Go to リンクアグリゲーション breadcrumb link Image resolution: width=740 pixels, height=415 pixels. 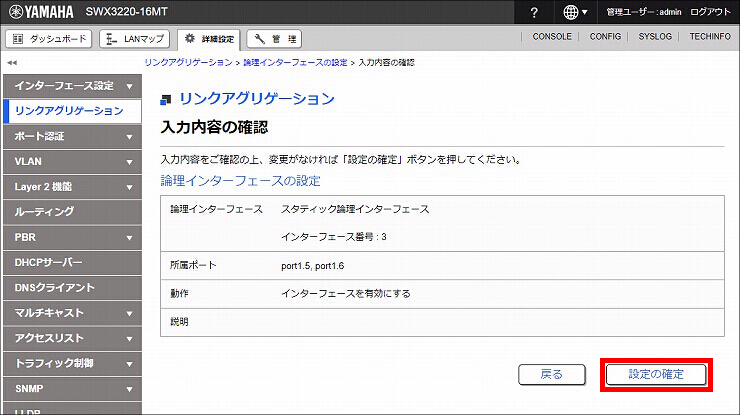click(x=188, y=62)
